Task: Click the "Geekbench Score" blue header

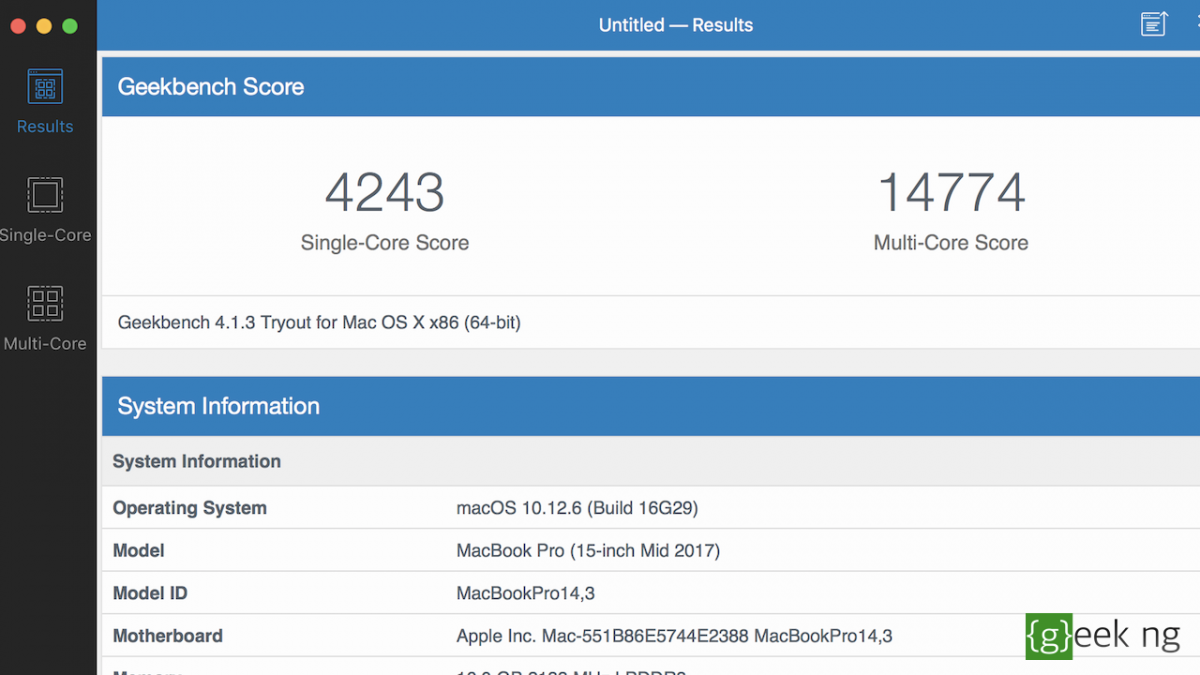Action: click(651, 87)
